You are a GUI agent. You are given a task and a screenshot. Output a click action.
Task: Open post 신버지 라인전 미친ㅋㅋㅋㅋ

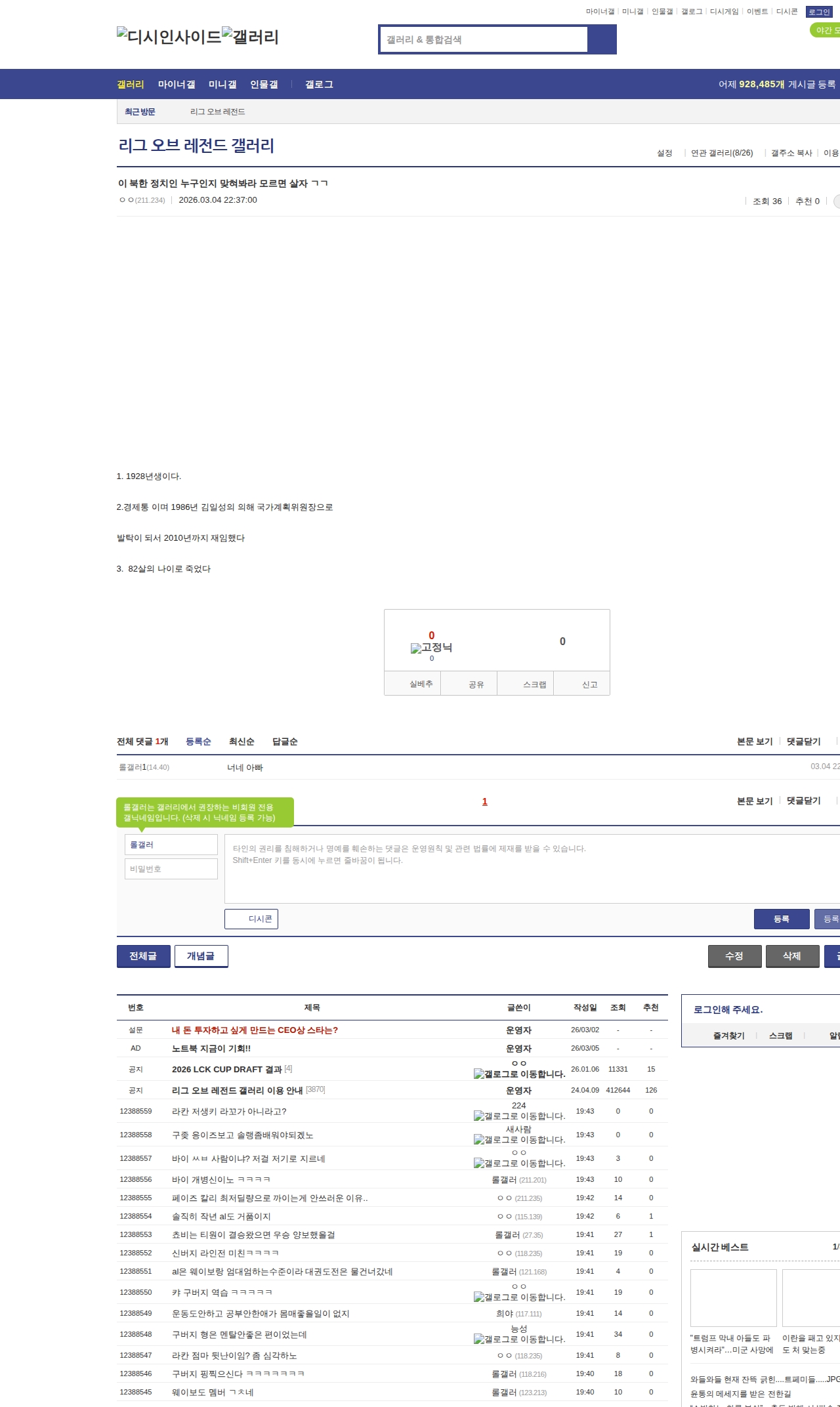click(226, 1253)
